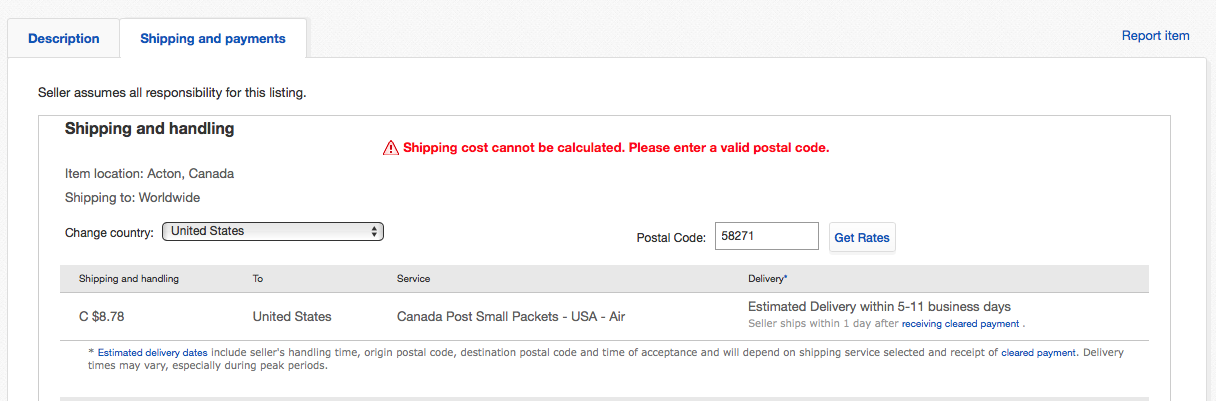The width and height of the screenshot is (1216, 401).
Task: Focus the Postal Code input field
Action: coord(766,237)
